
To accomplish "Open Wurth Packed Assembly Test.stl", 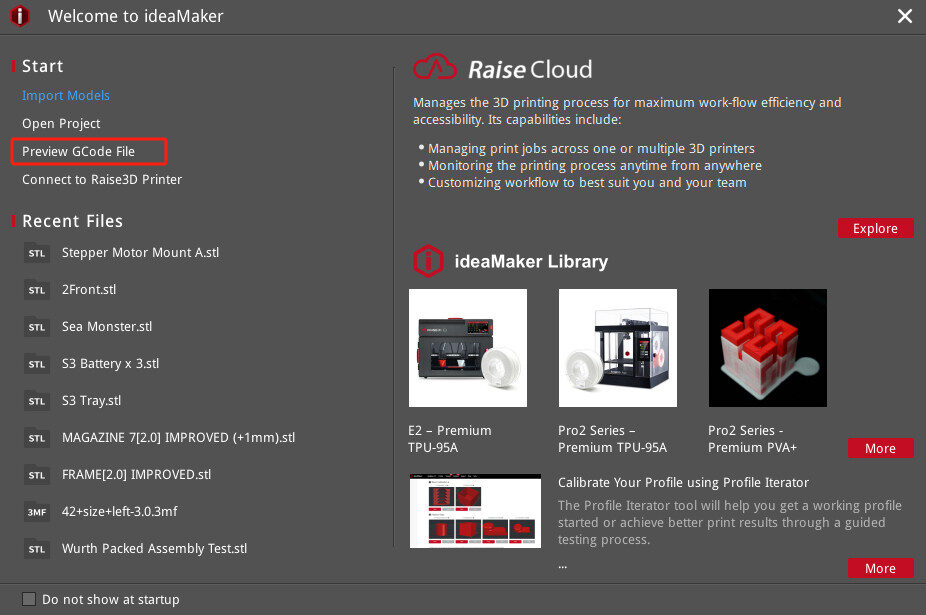I will point(154,549).
